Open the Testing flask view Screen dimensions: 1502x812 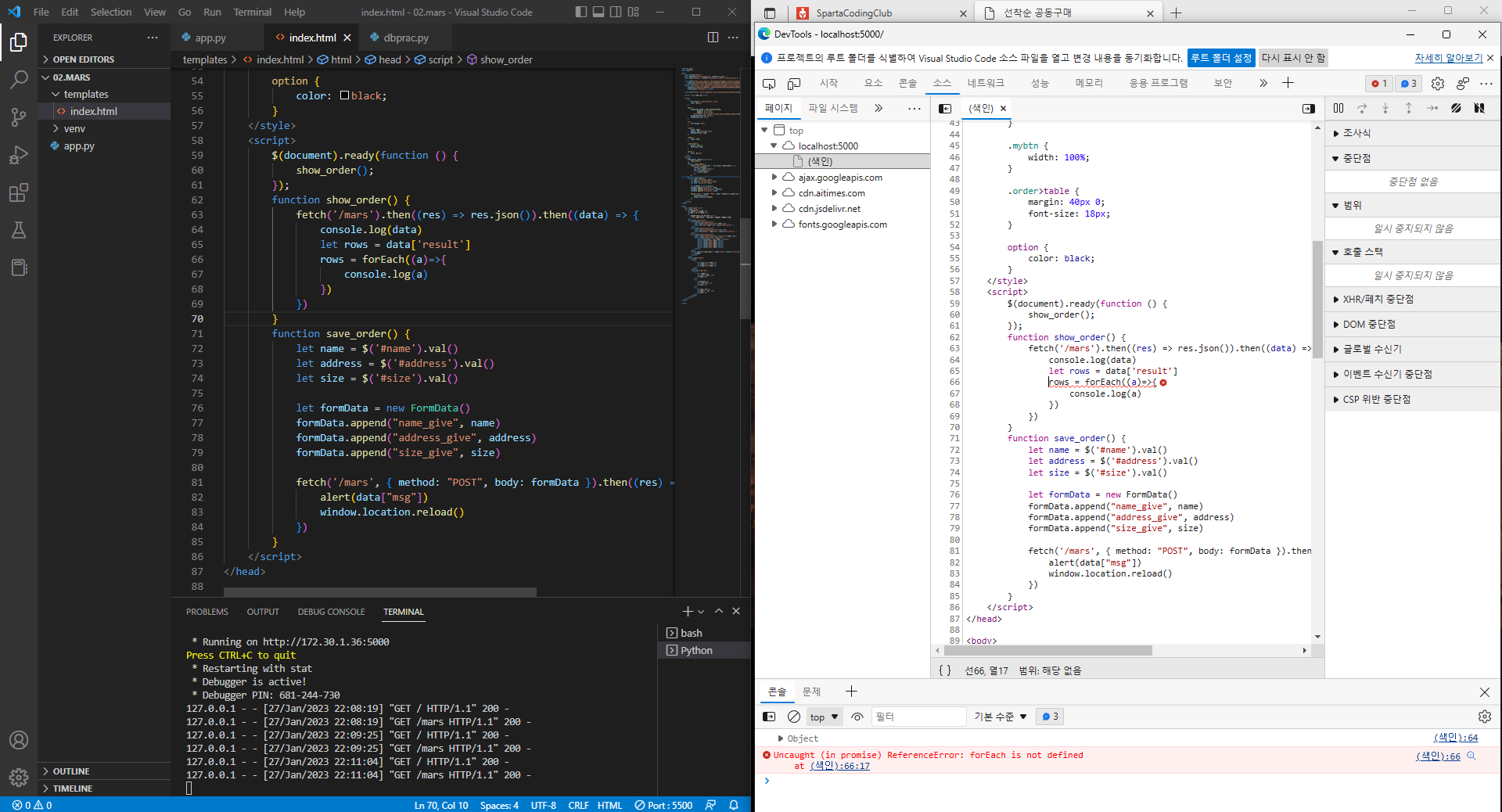coord(19,230)
